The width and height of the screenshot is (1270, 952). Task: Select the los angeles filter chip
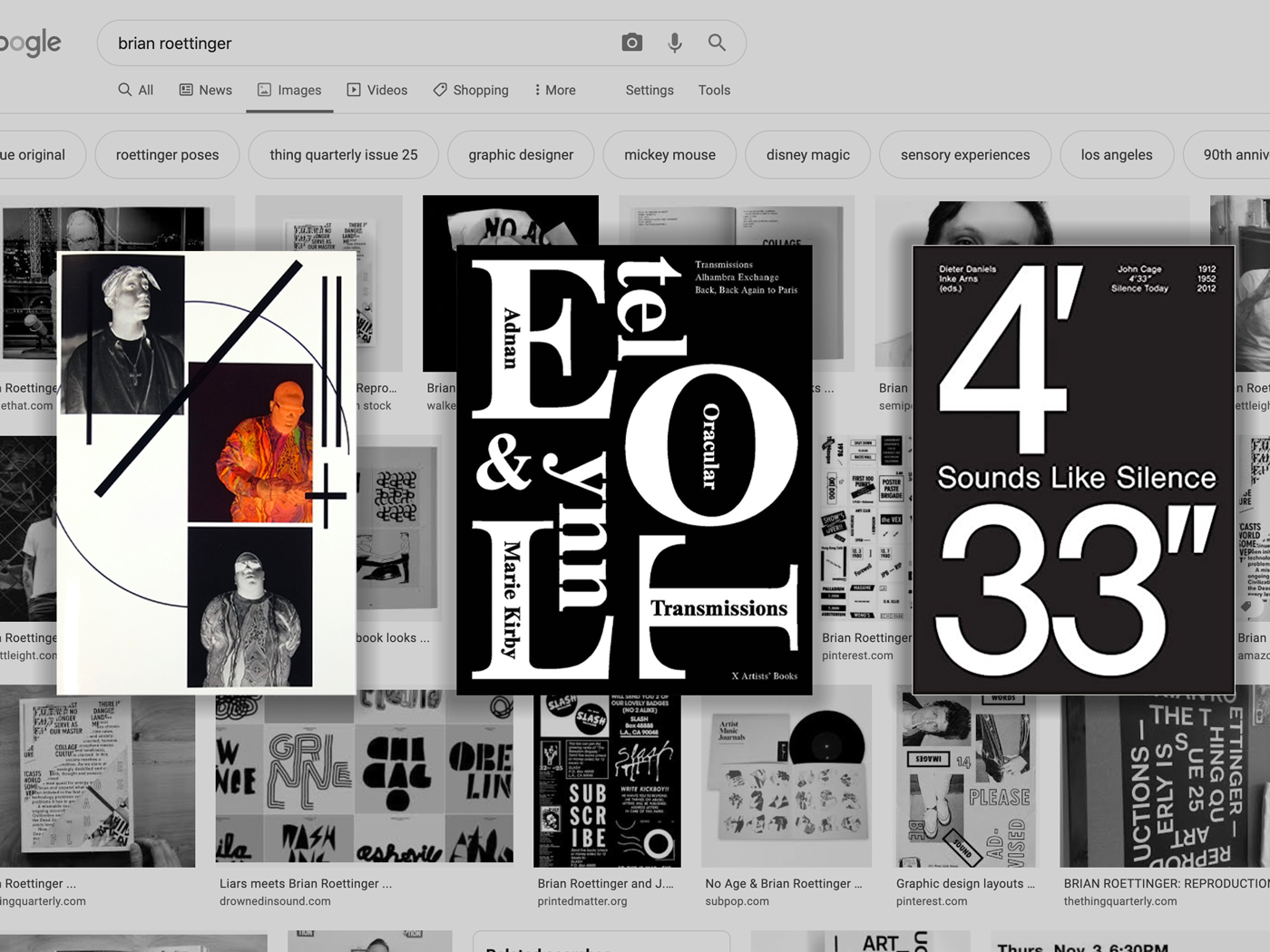1117,155
